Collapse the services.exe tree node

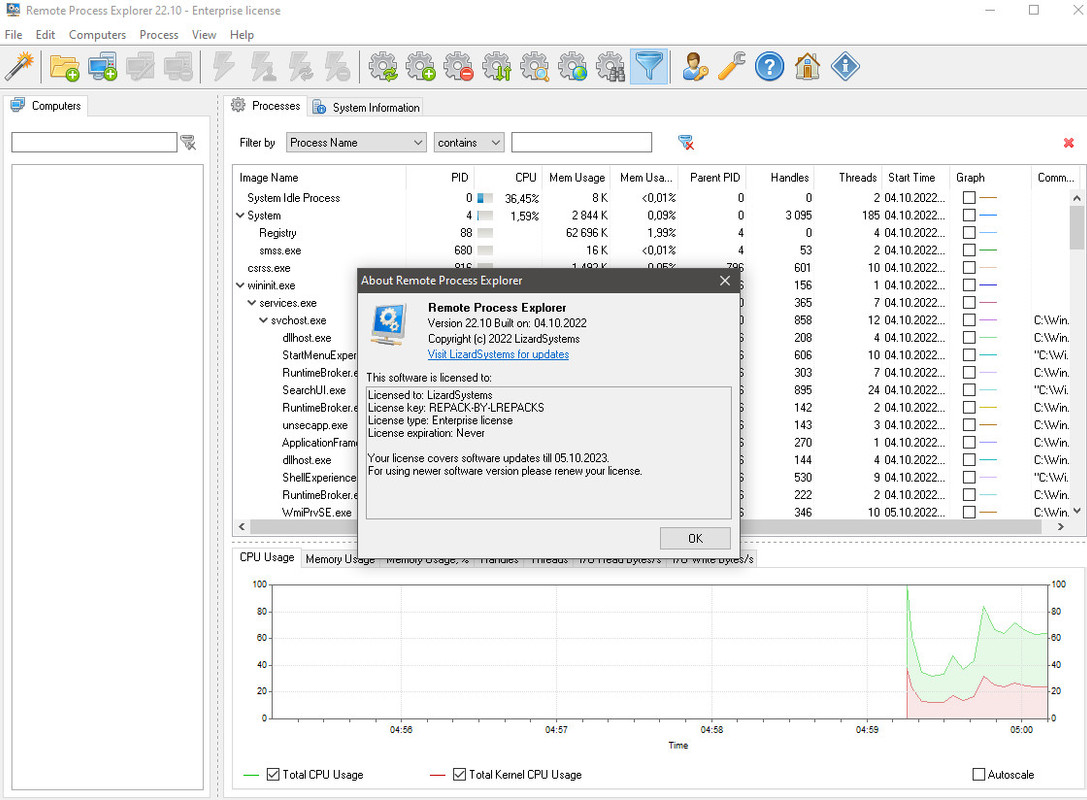(x=252, y=303)
